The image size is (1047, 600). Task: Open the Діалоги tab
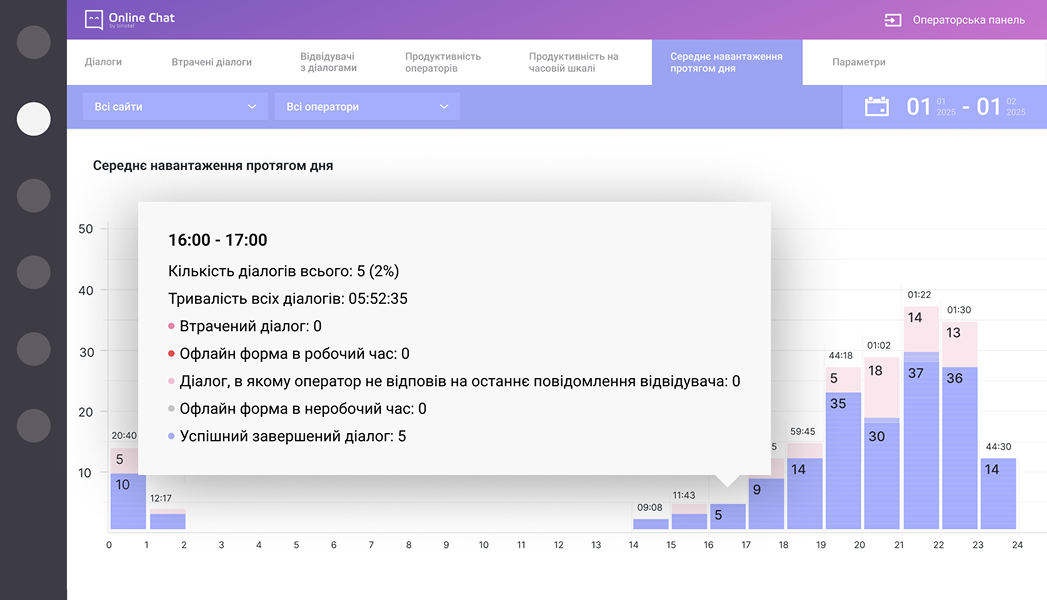coord(103,62)
